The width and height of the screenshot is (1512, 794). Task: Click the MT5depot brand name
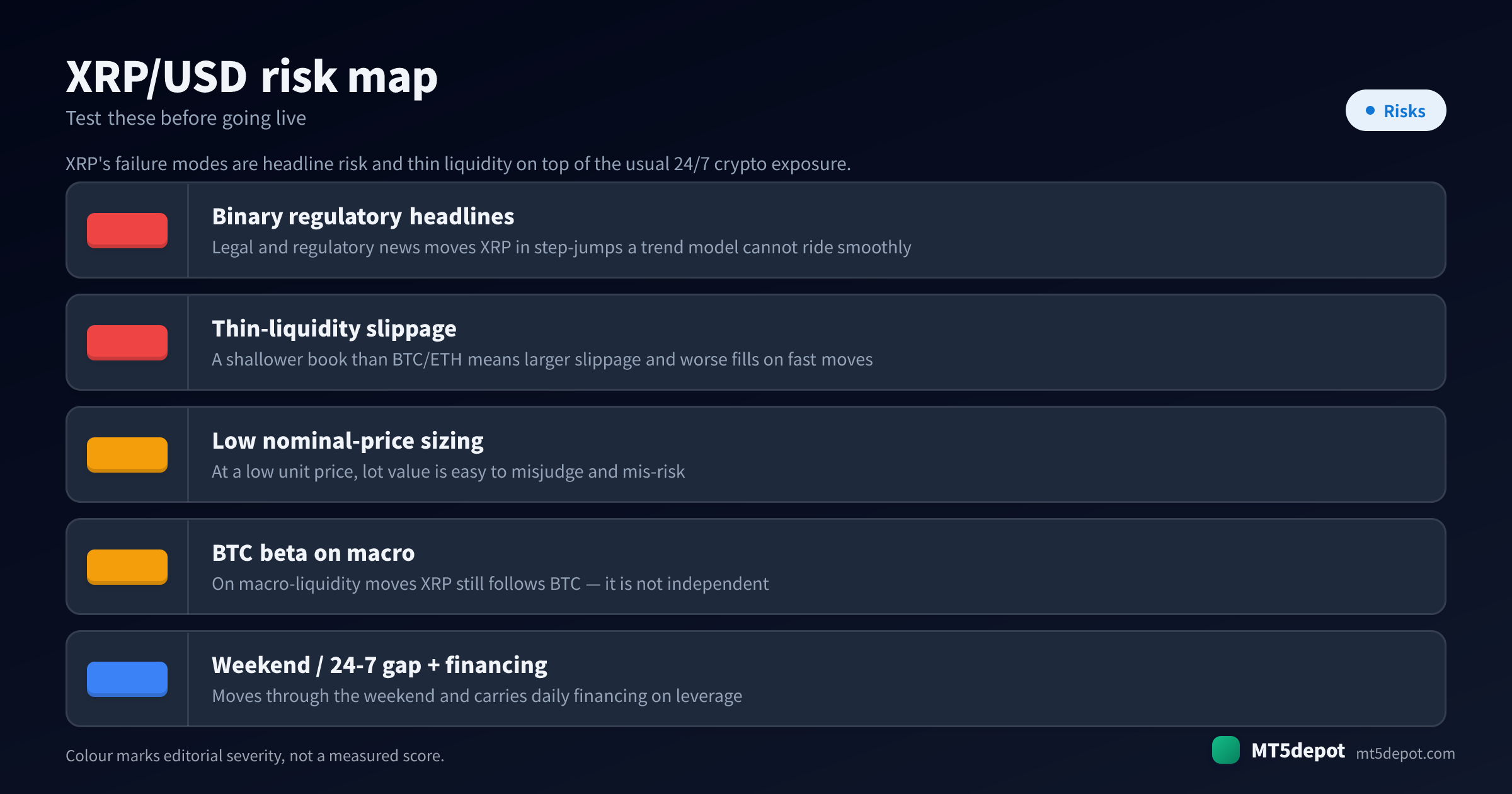click(1298, 751)
